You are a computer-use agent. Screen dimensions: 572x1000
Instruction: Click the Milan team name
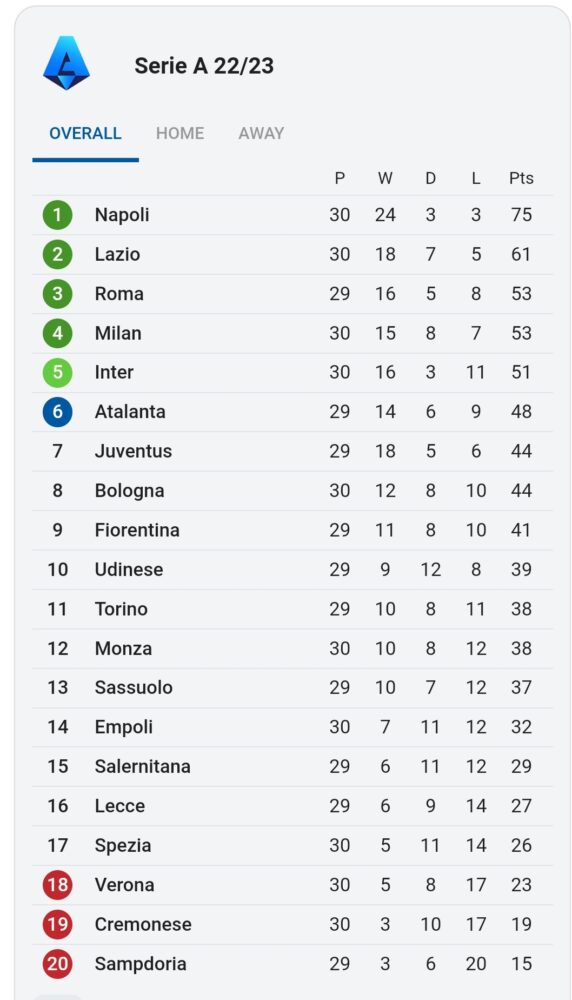click(x=118, y=334)
